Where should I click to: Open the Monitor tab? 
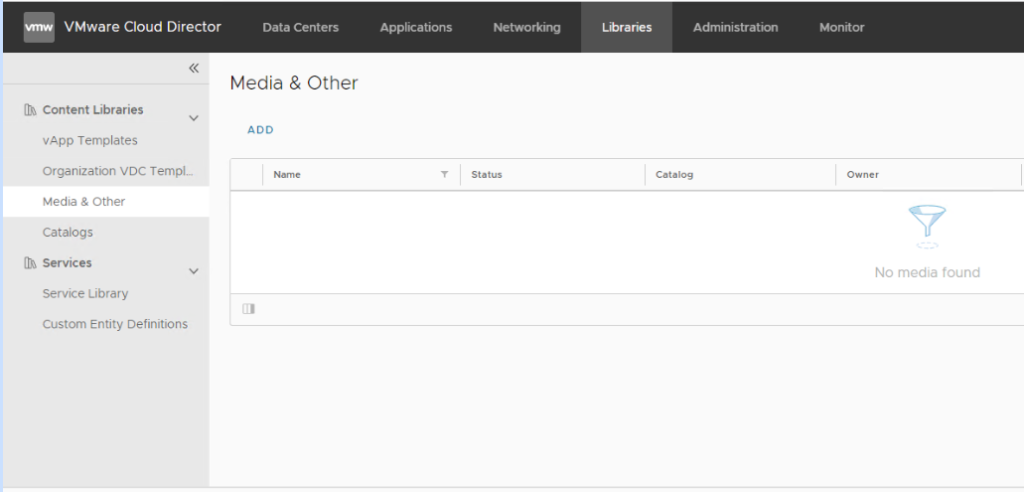click(842, 27)
